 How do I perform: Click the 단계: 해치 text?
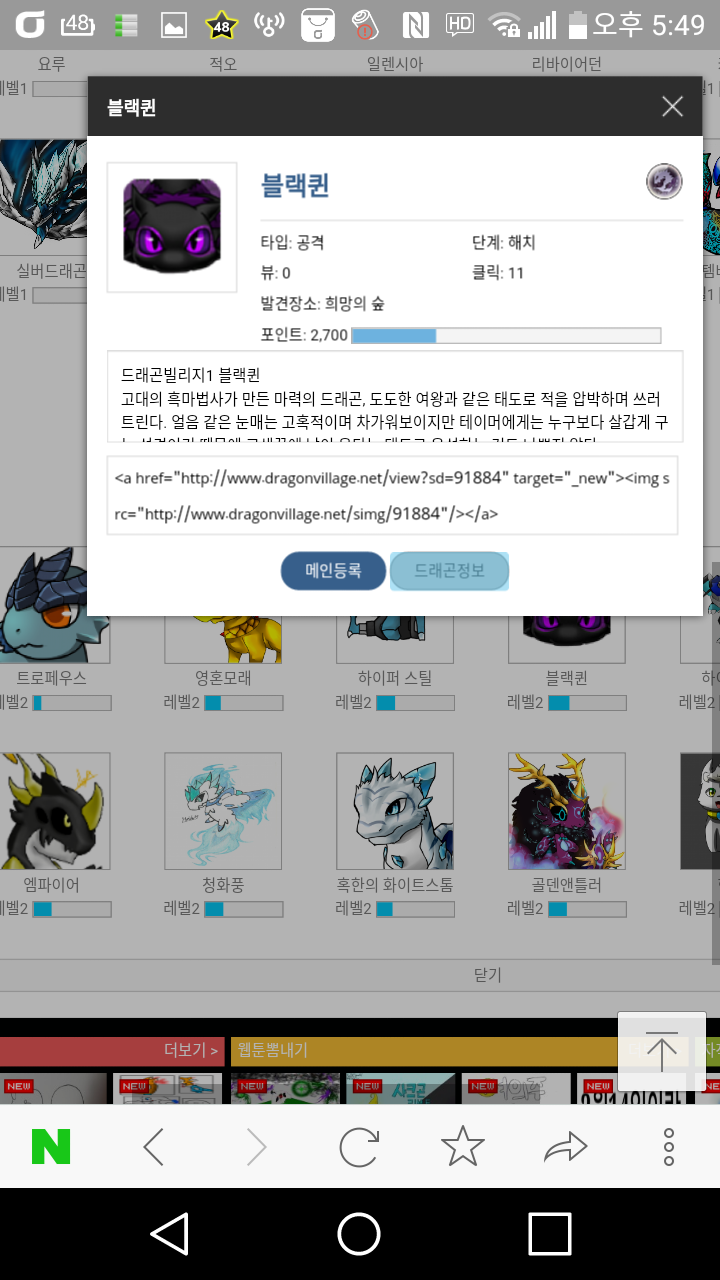[504, 243]
